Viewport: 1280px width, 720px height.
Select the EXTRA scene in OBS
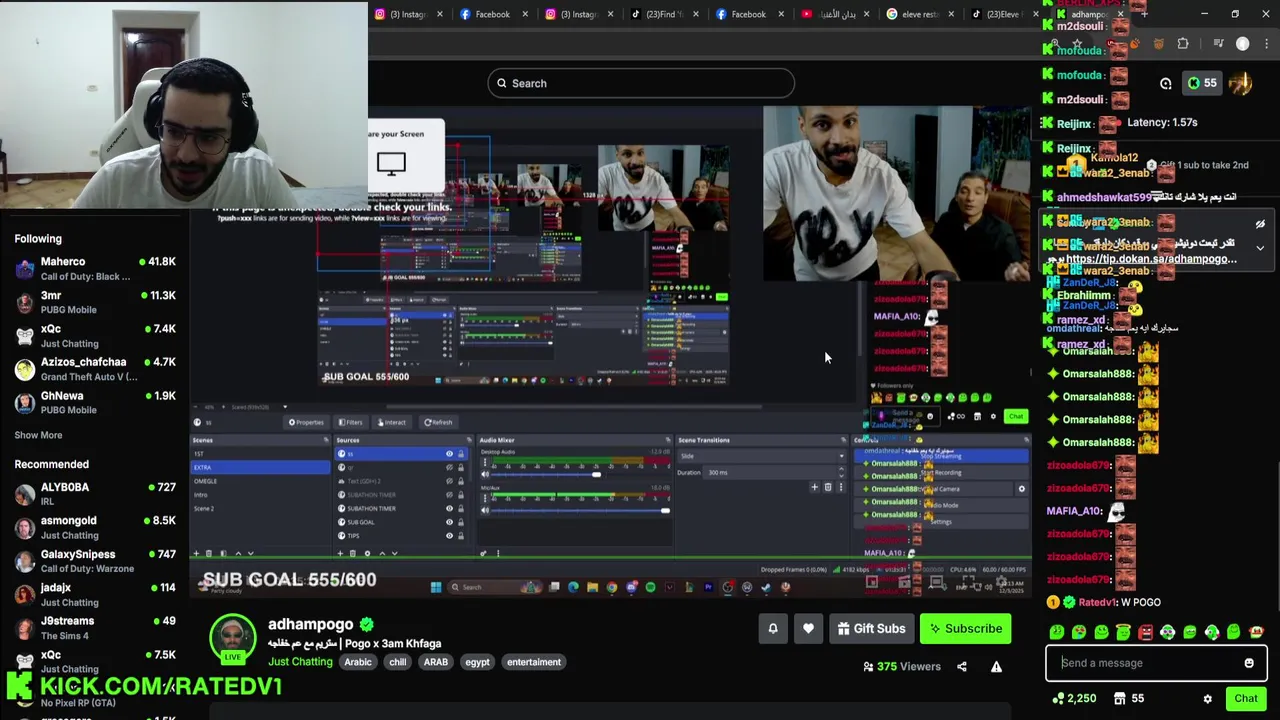coord(260,467)
